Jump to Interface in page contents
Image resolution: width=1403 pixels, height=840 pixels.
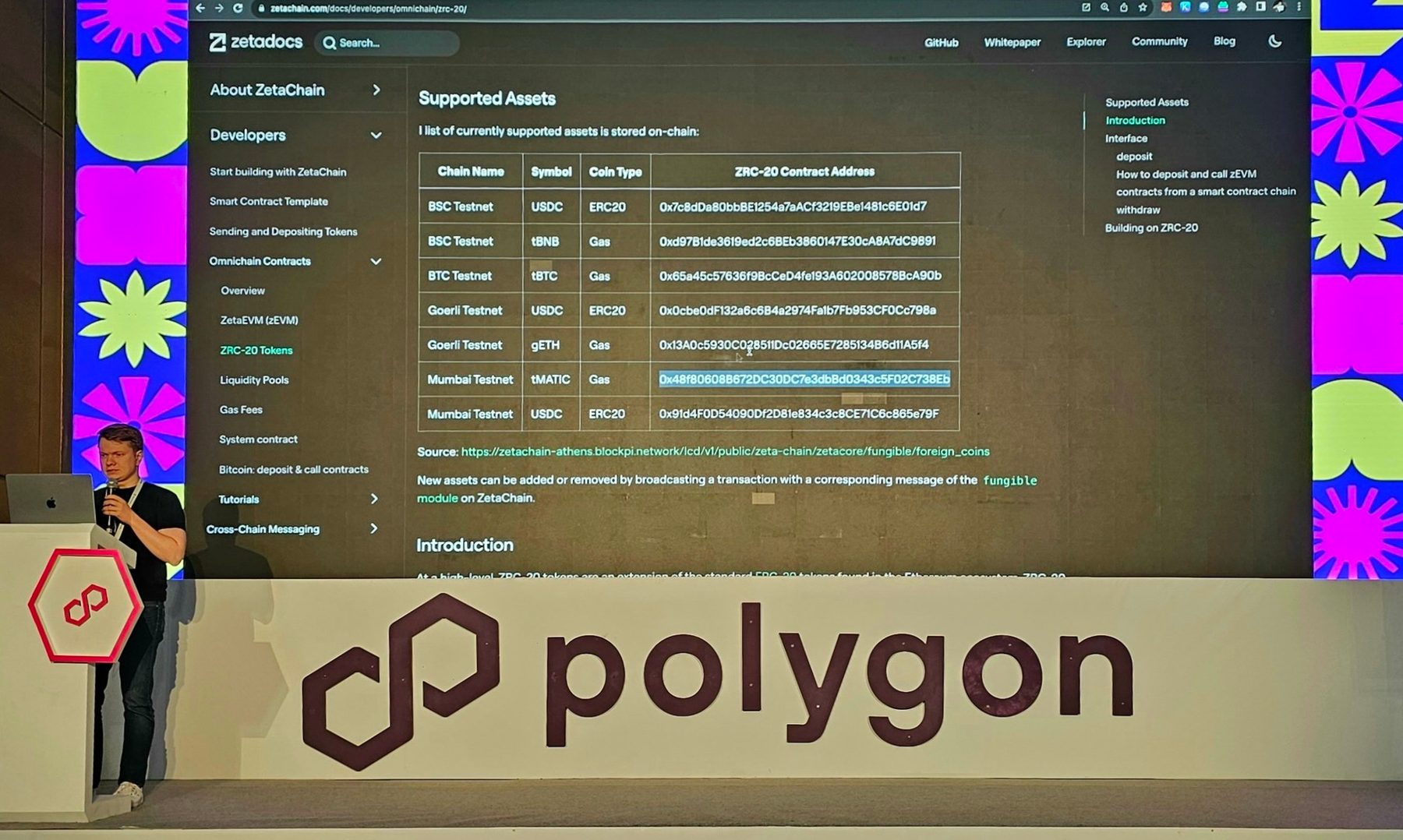[1126, 139]
